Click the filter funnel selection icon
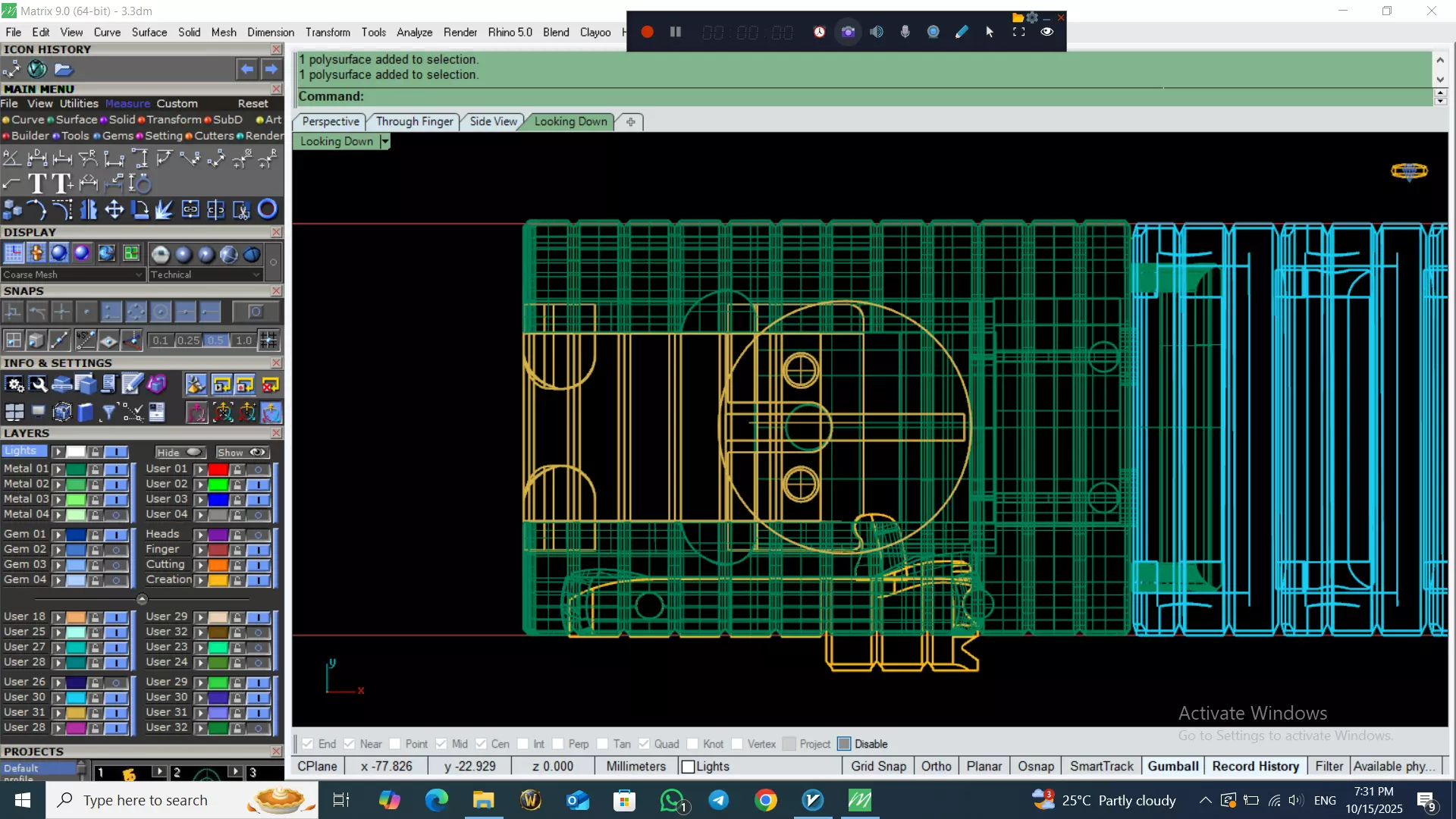 (x=108, y=412)
